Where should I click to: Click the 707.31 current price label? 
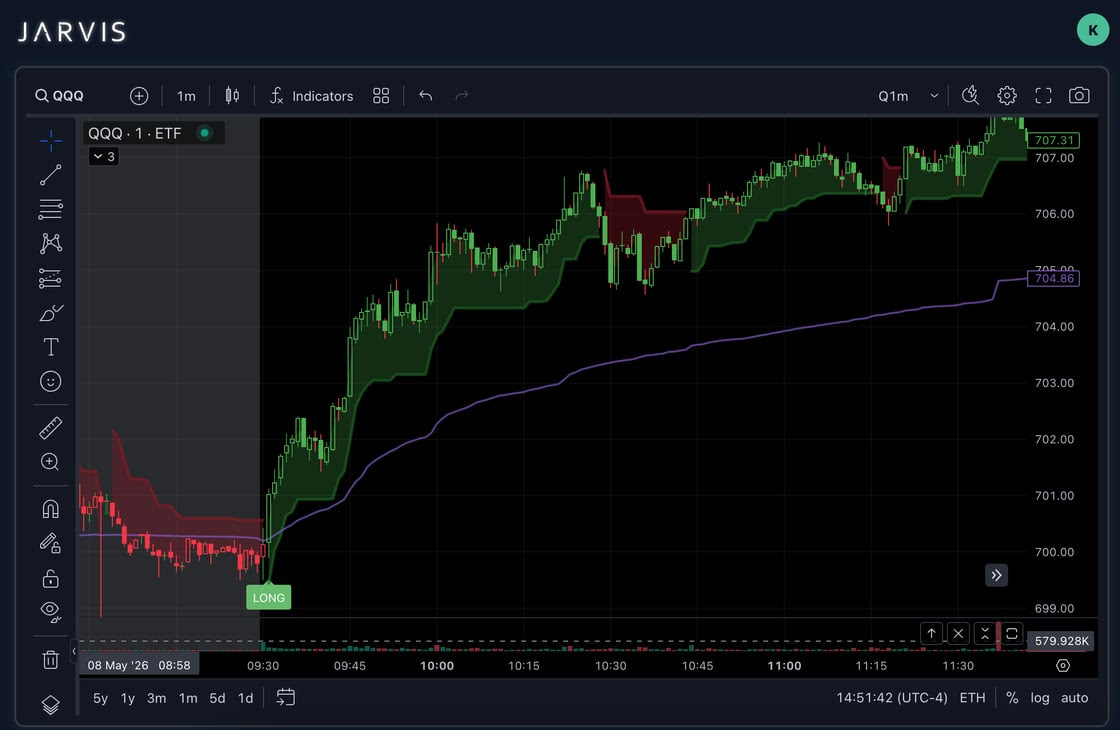click(x=1054, y=140)
